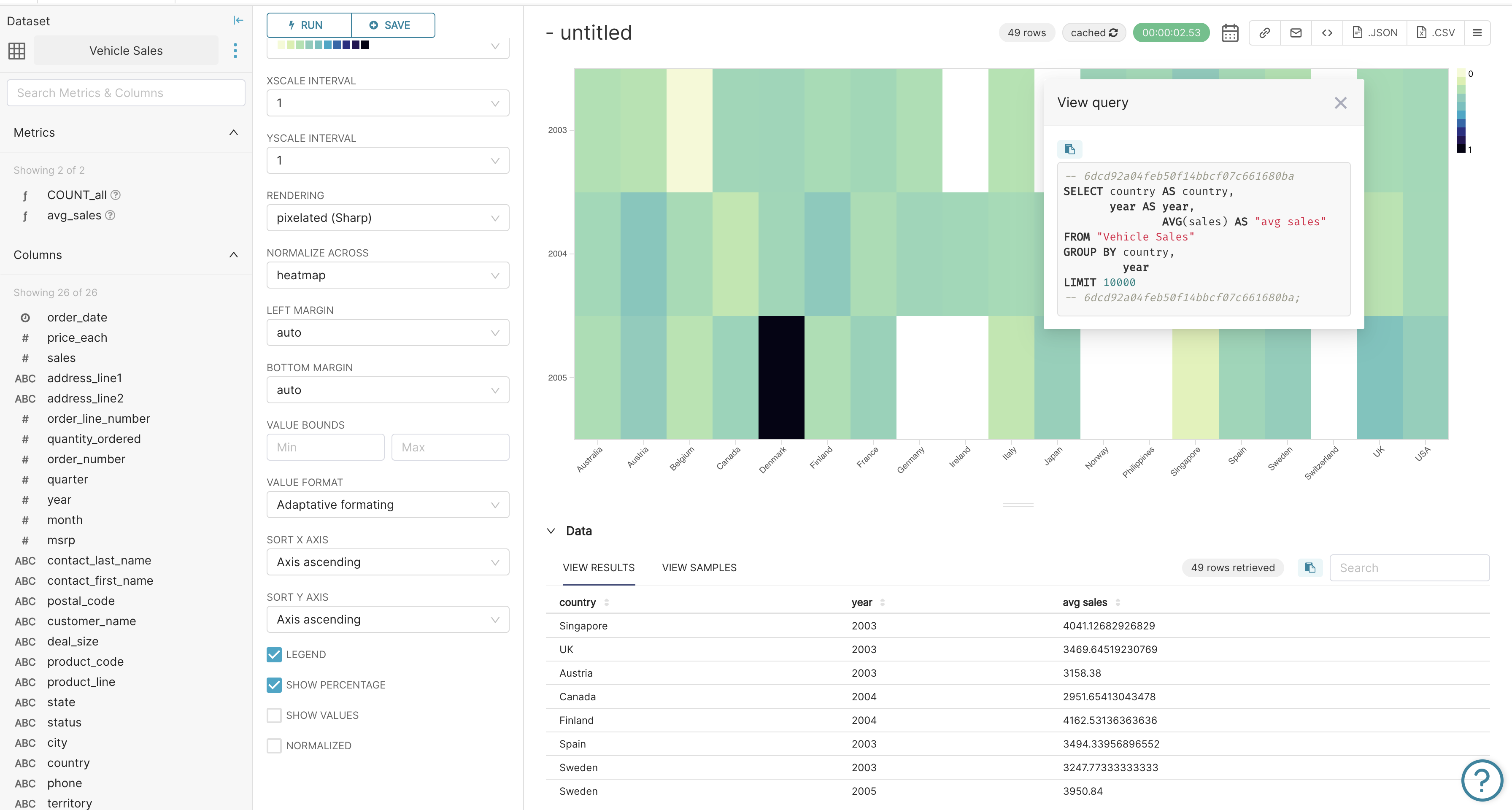Viewport: 1512px width, 810px height.
Task: Switch to the VIEW SAMPLES tab
Action: pos(699,567)
